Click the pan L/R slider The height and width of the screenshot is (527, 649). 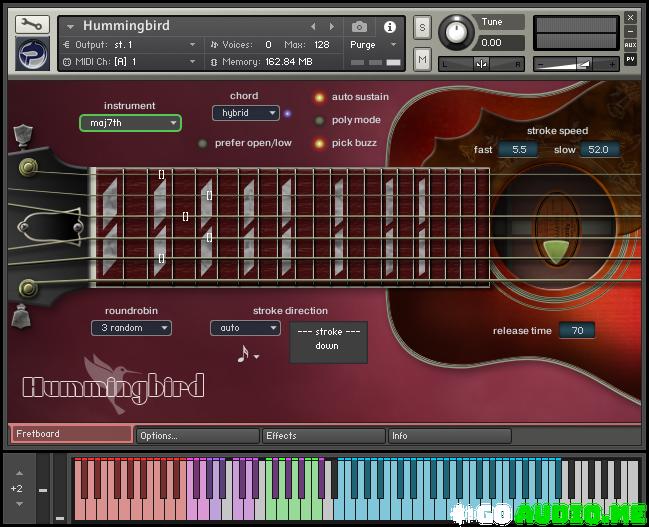click(481, 64)
